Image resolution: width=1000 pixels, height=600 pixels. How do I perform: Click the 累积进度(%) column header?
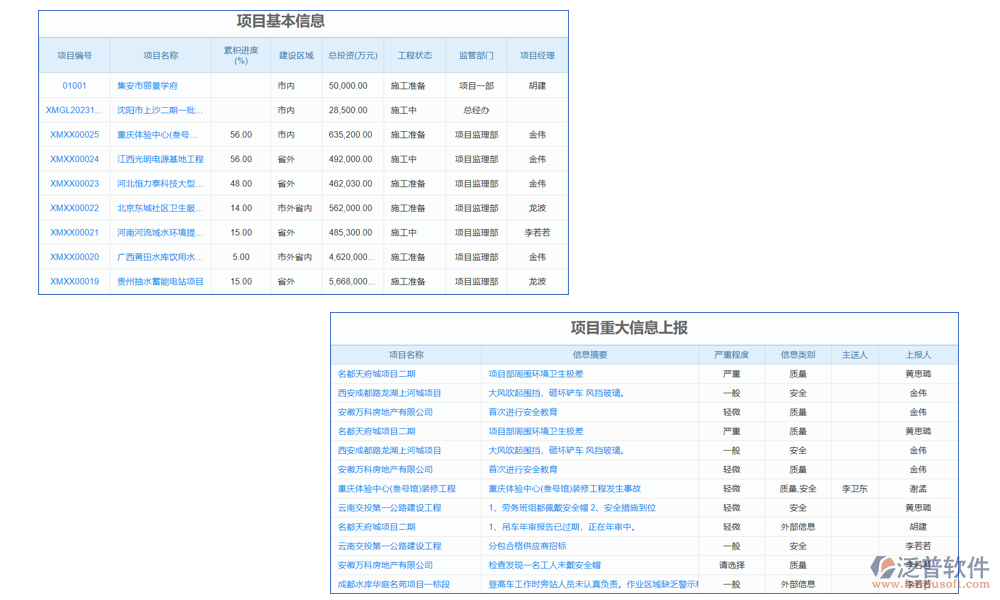[x=240, y=55]
